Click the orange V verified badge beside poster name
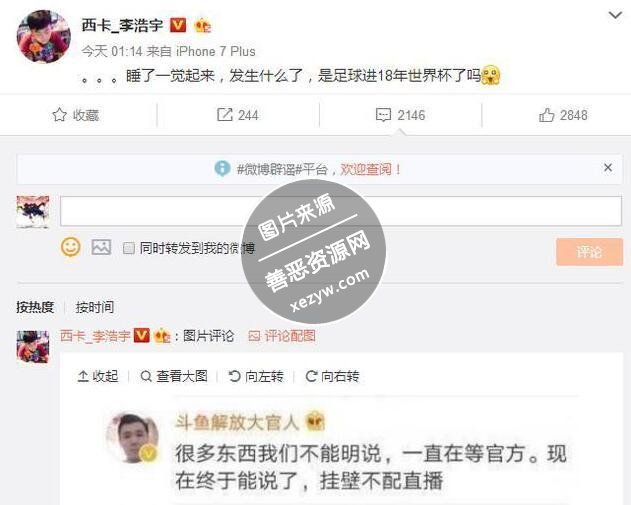The width and height of the screenshot is (631, 505). click(178, 25)
